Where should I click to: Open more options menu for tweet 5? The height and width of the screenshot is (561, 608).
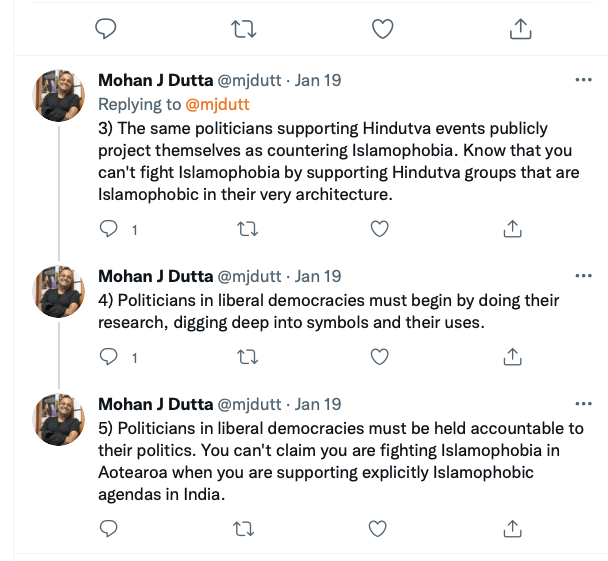coord(584,404)
